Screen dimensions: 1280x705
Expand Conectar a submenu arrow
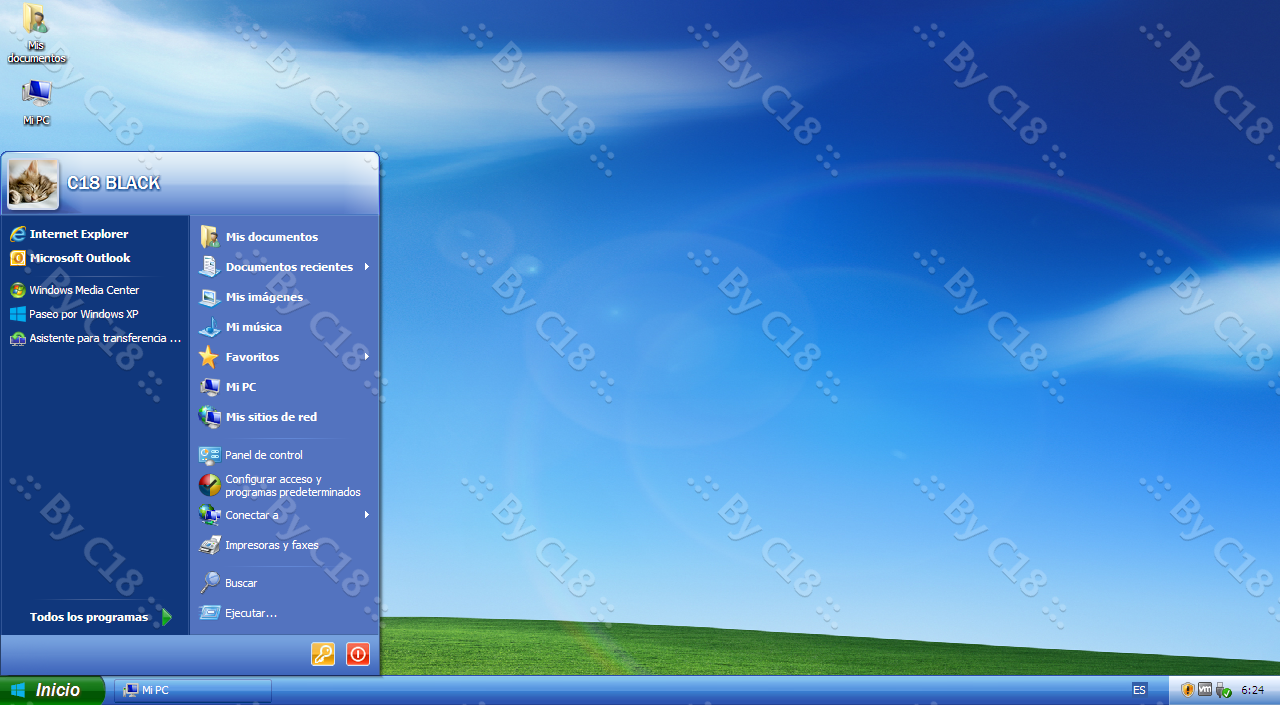[367, 515]
